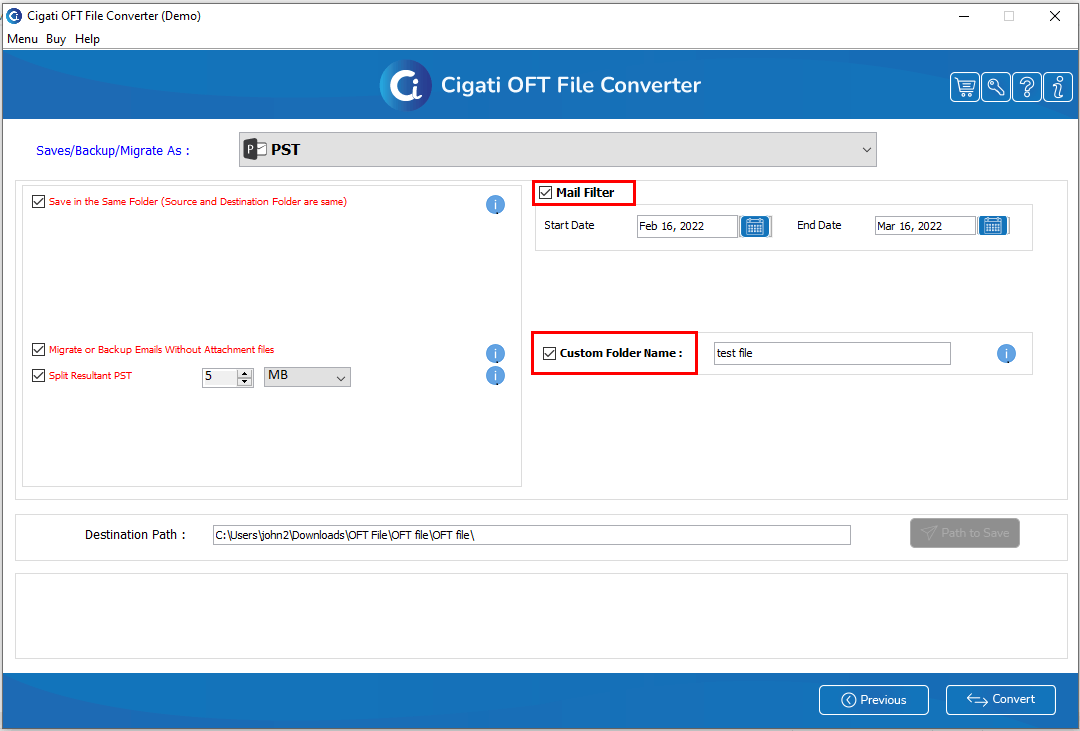Click the 'Destination Path :' label

[x=135, y=535]
